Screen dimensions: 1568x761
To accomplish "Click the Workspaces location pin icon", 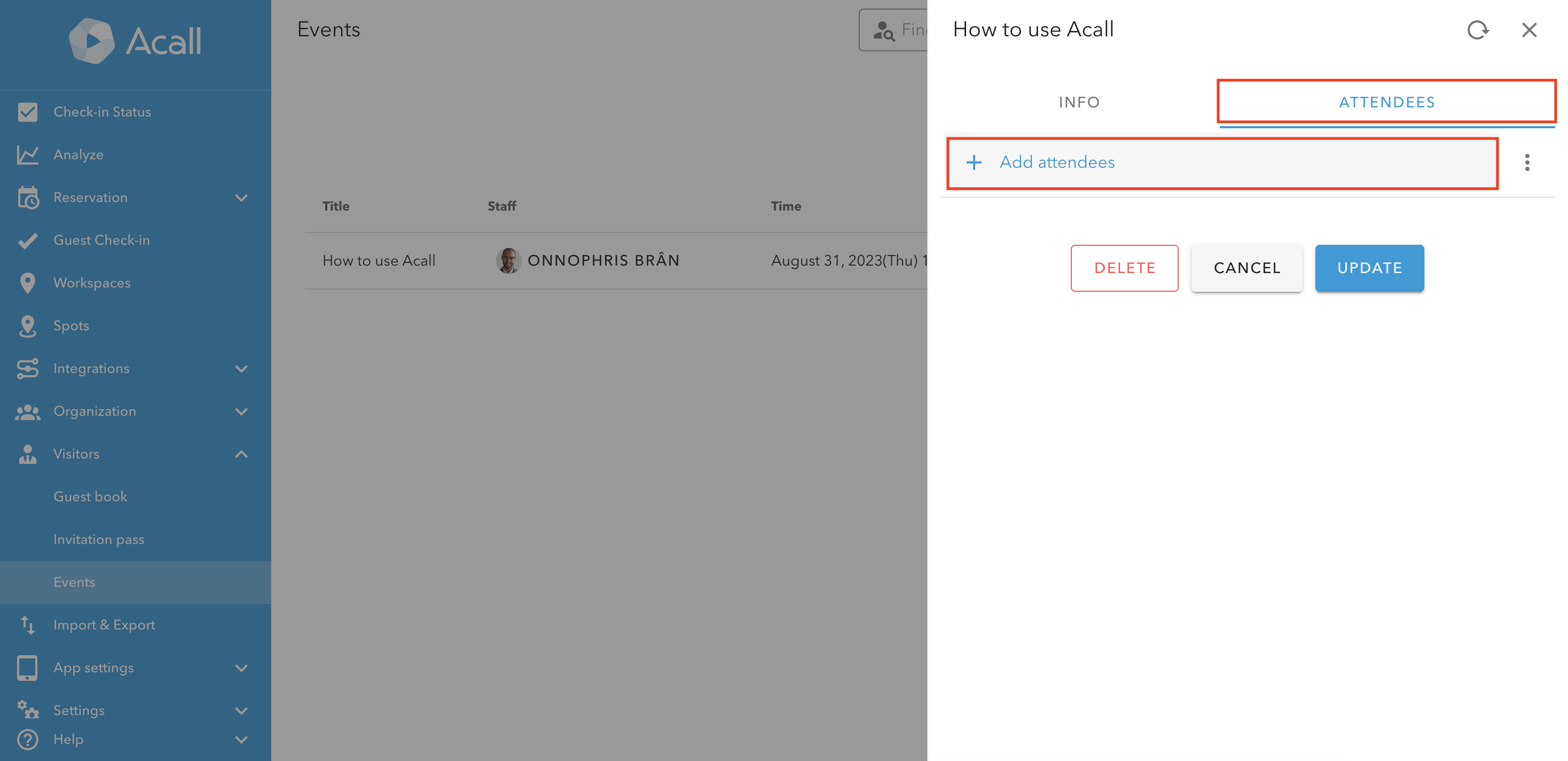I will click(27, 283).
